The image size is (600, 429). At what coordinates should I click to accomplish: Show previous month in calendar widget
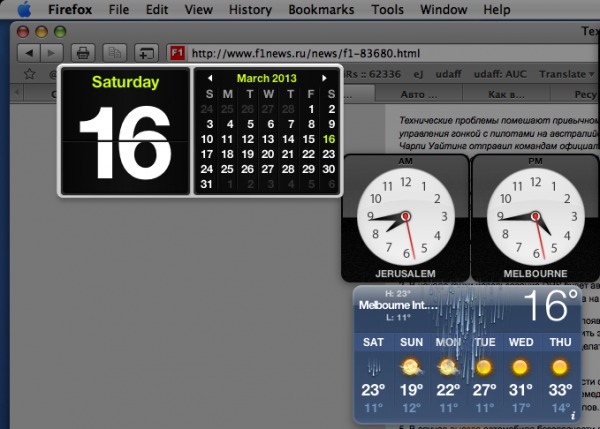pos(210,78)
